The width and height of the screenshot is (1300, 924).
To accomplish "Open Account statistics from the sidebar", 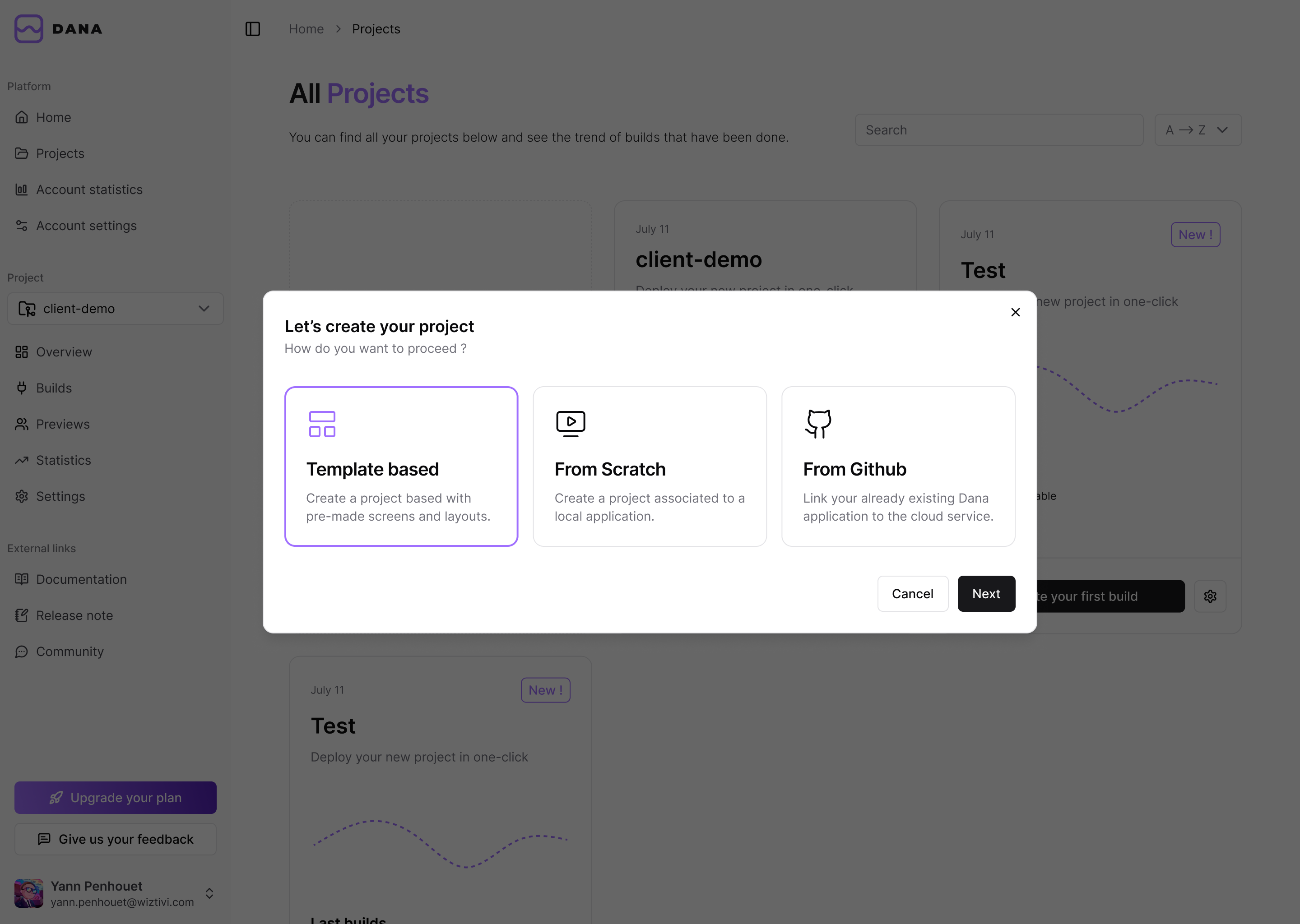I will coord(89,189).
